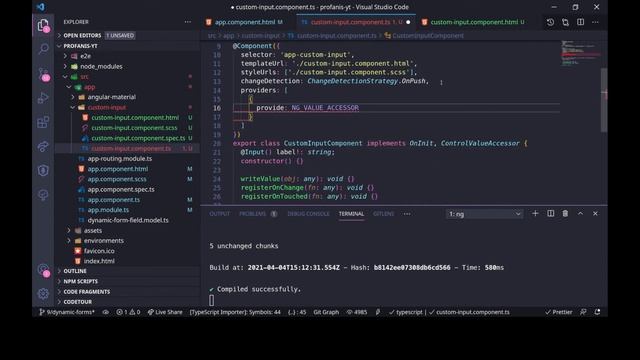Open notifications bell in status bar
Screen dimensions: 640x360
(x=597, y=312)
